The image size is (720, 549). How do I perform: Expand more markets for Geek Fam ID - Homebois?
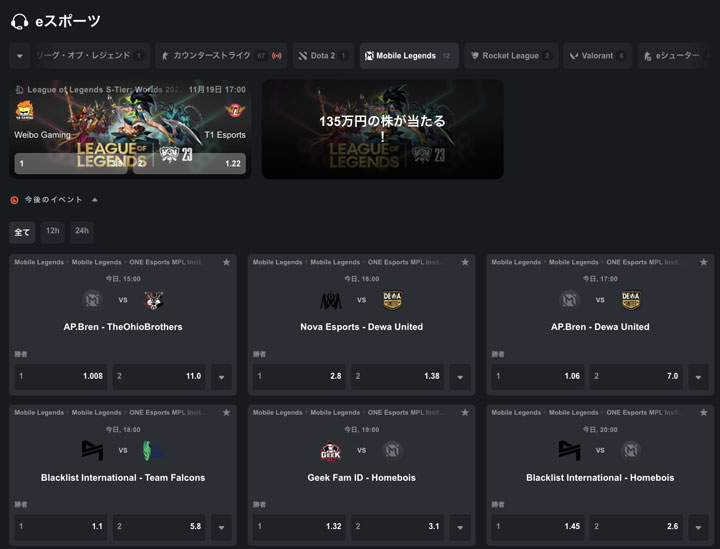point(460,527)
